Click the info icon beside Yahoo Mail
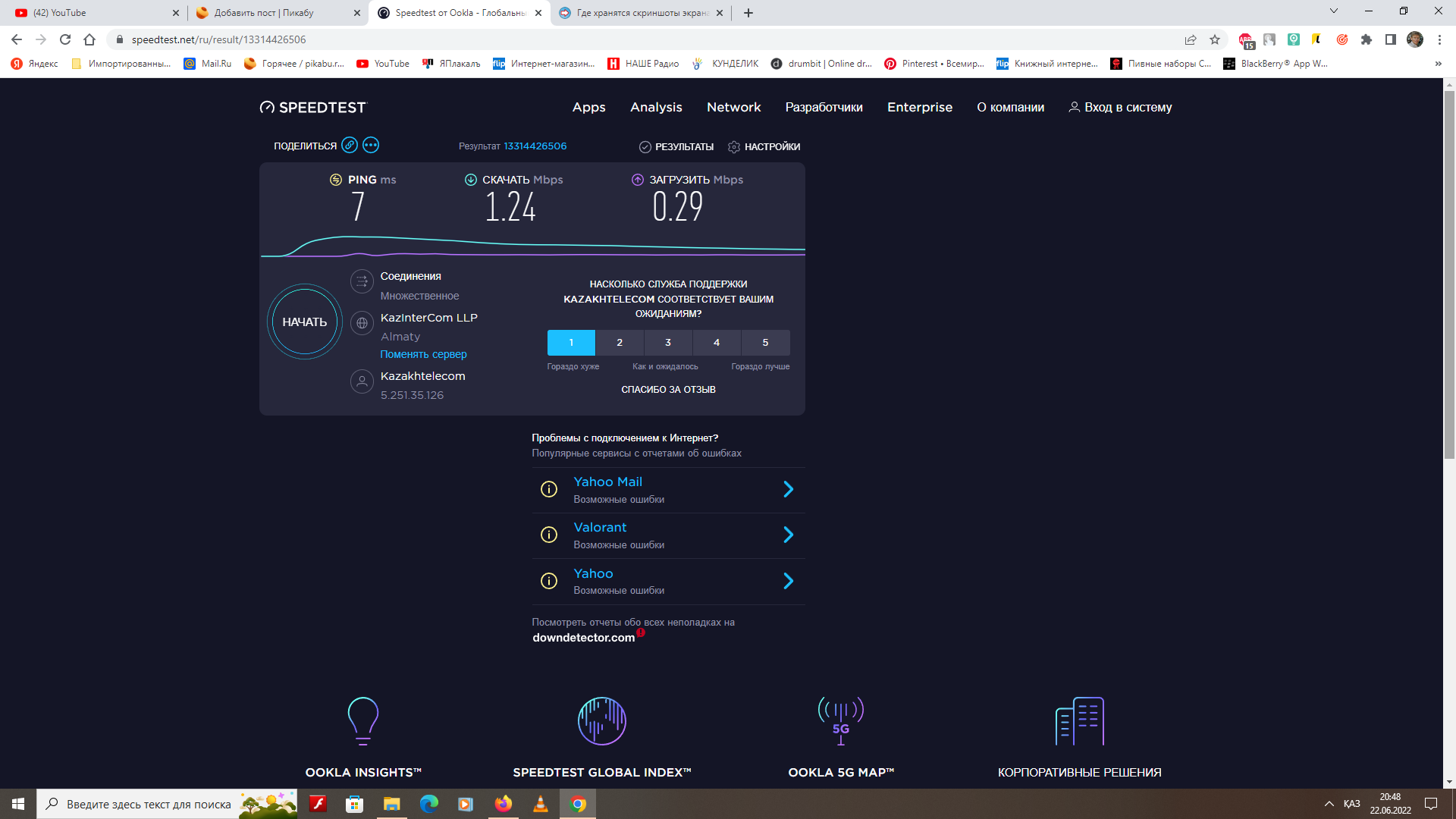 coord(549,489)
